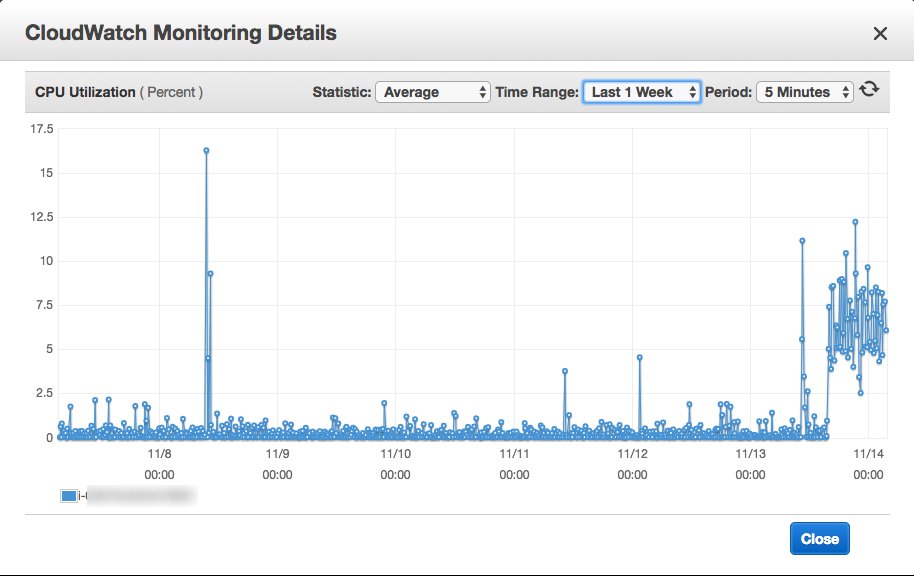This screenshot has height=576, width=914.
Task: Click the 11/10 date label on x-axis
Action: coord(396,454)
